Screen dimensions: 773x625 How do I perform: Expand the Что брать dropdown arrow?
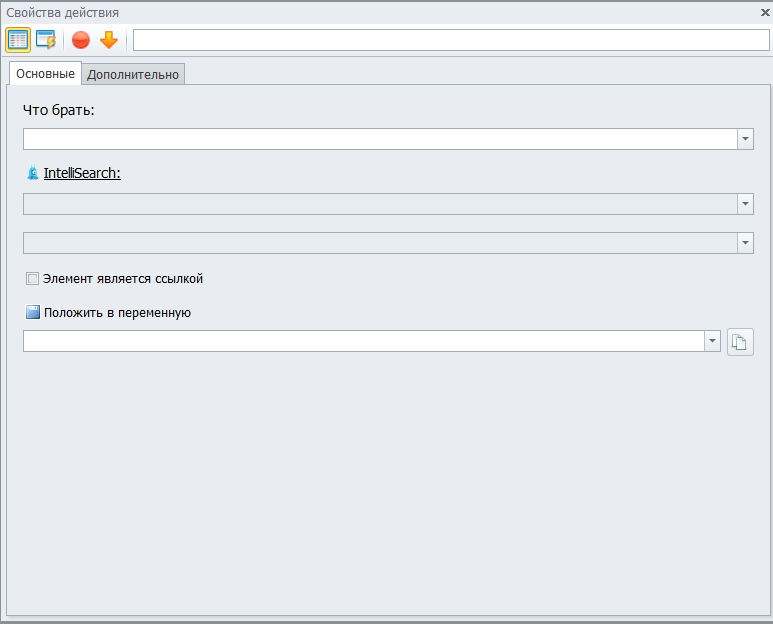click(x=745, y=139)
